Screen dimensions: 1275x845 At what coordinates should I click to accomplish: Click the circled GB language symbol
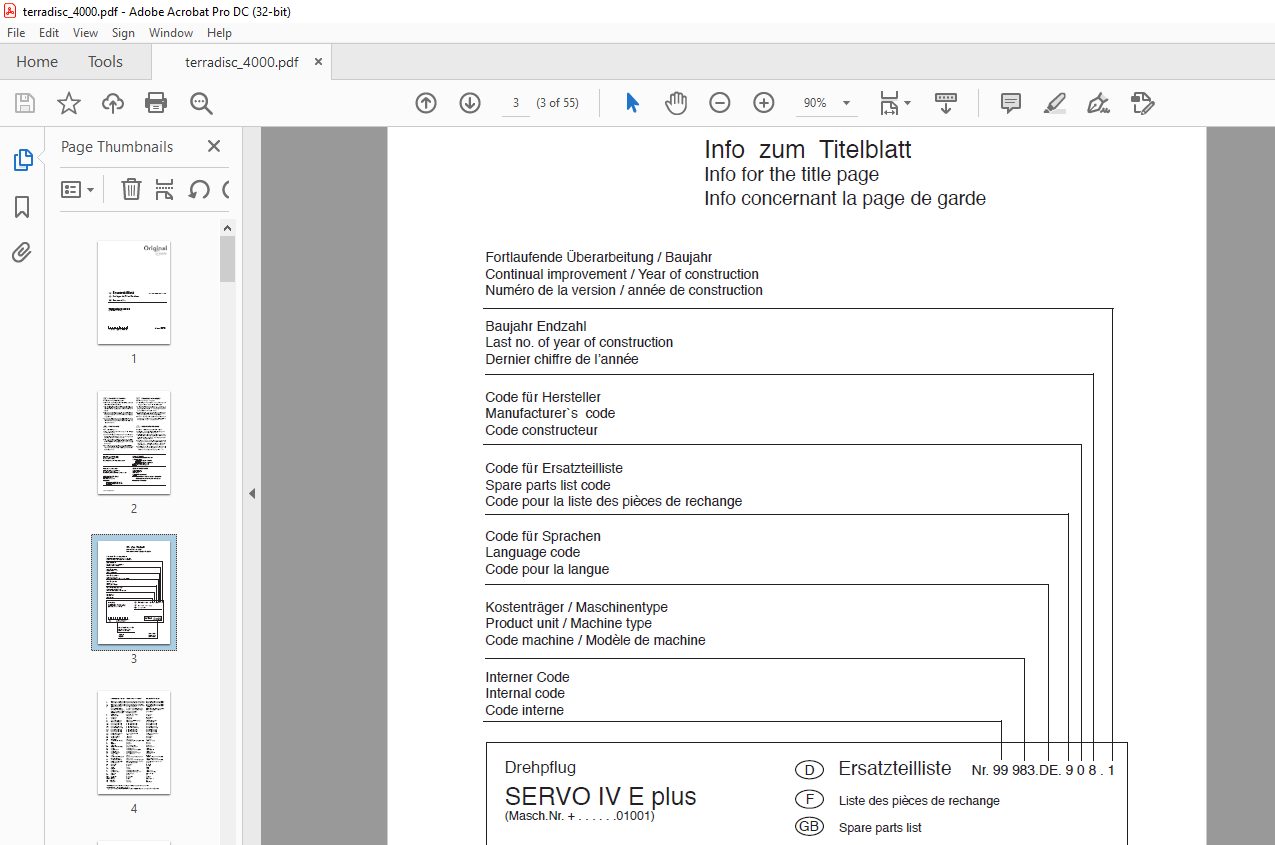[809, 827]
